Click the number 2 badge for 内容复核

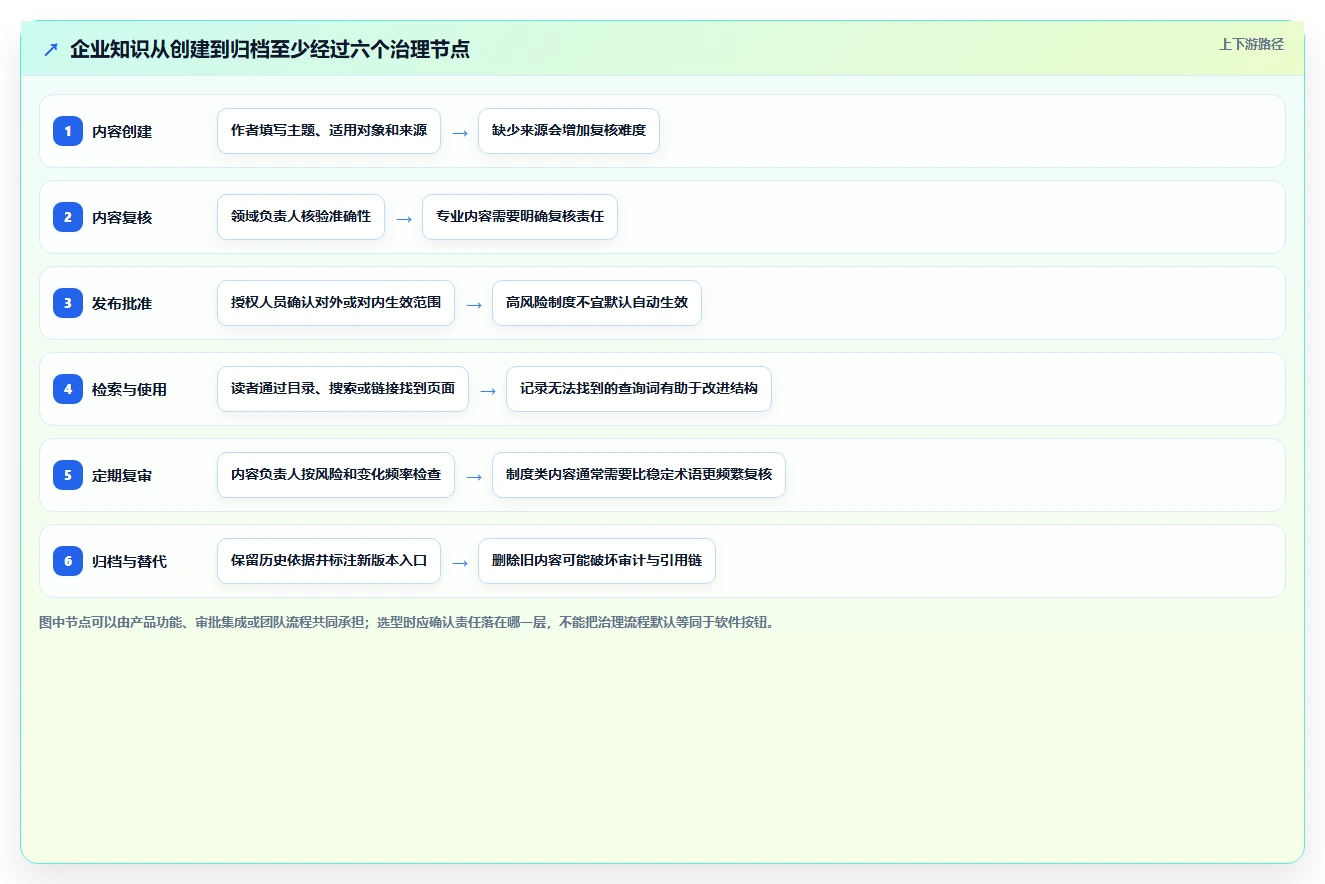68,217
